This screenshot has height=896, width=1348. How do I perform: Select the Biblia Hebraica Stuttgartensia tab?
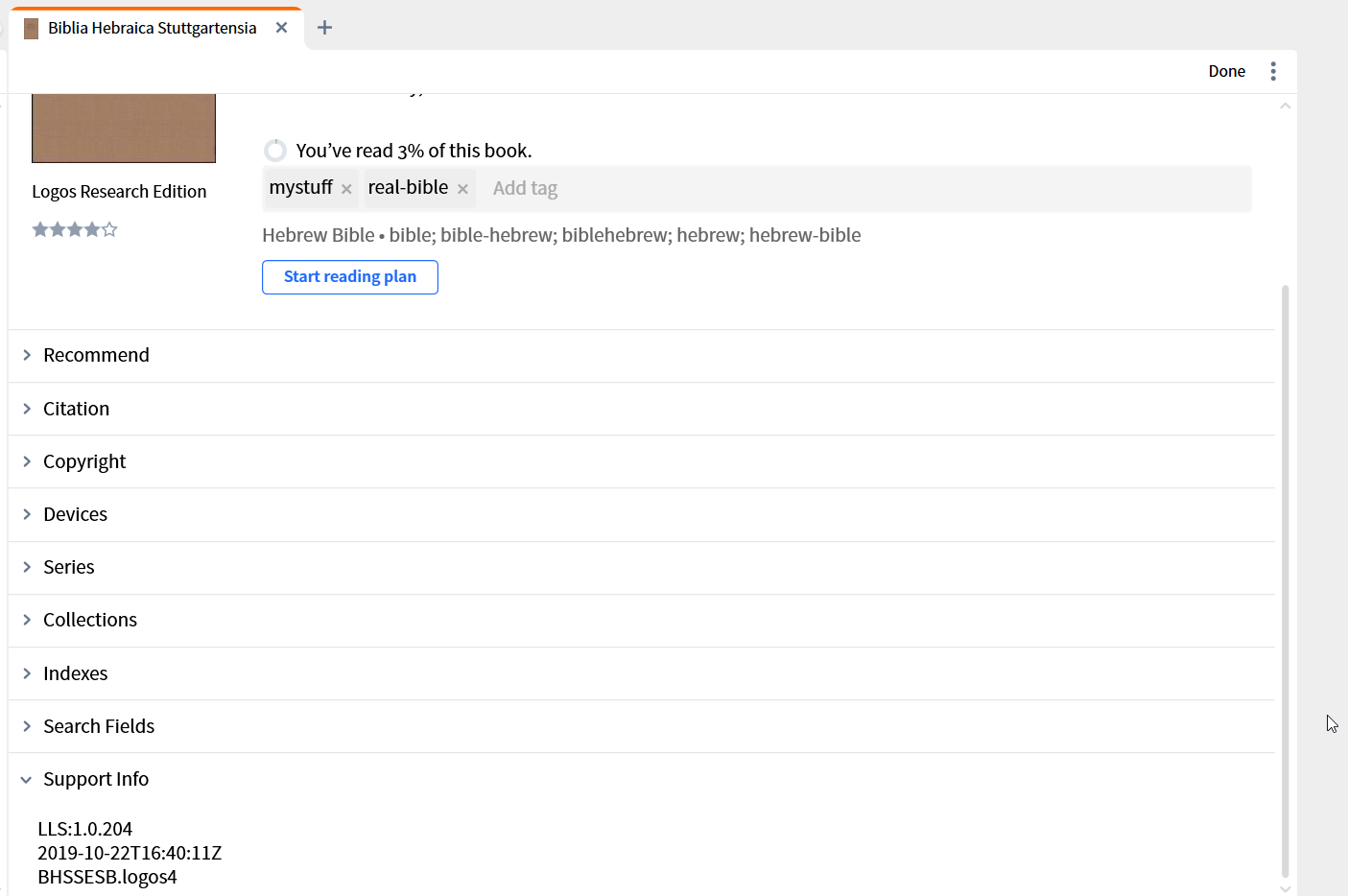pos(156,28)
